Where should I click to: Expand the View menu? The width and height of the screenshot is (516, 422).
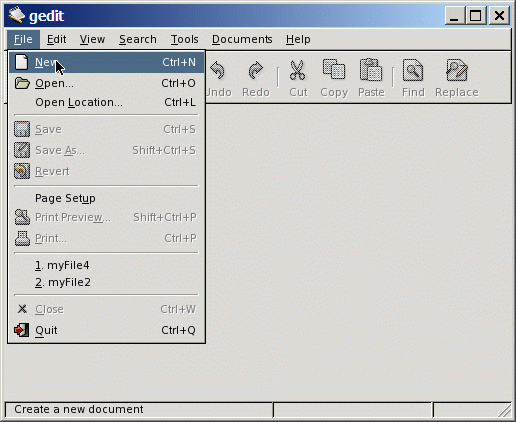pyautogui.click(x=92, y=39)
